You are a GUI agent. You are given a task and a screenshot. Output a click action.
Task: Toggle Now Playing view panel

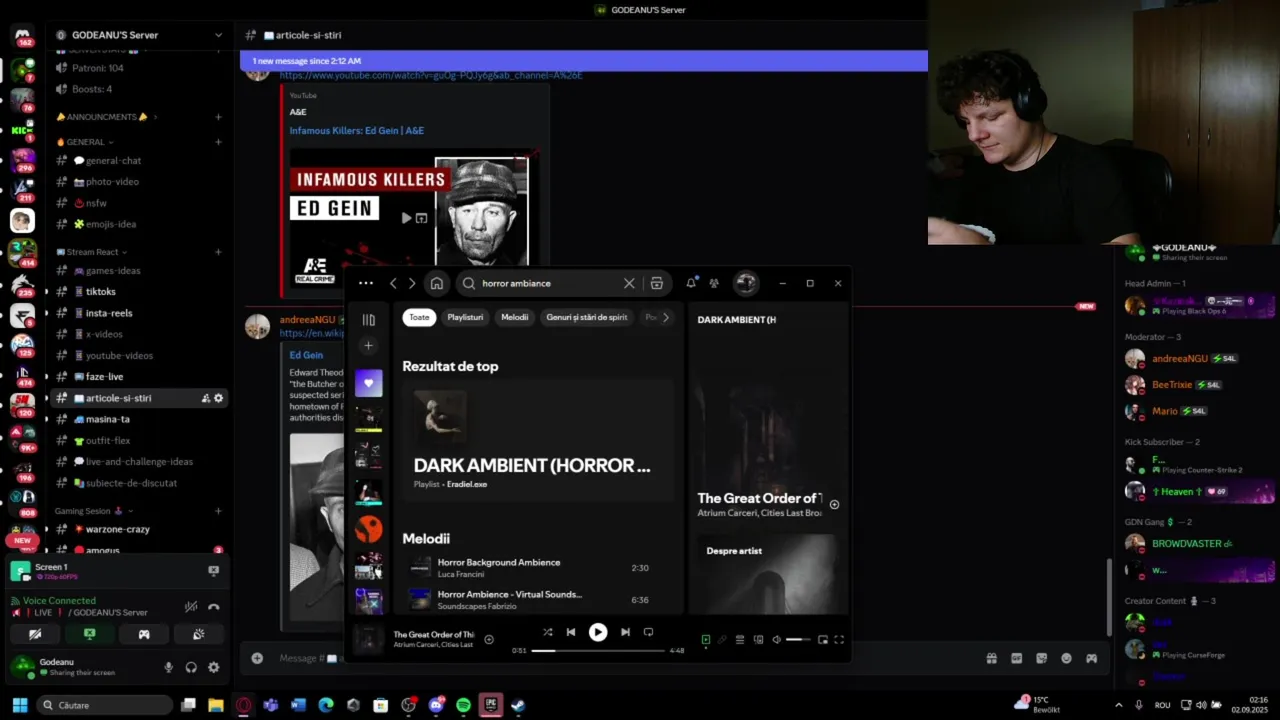tap(706, 640)
